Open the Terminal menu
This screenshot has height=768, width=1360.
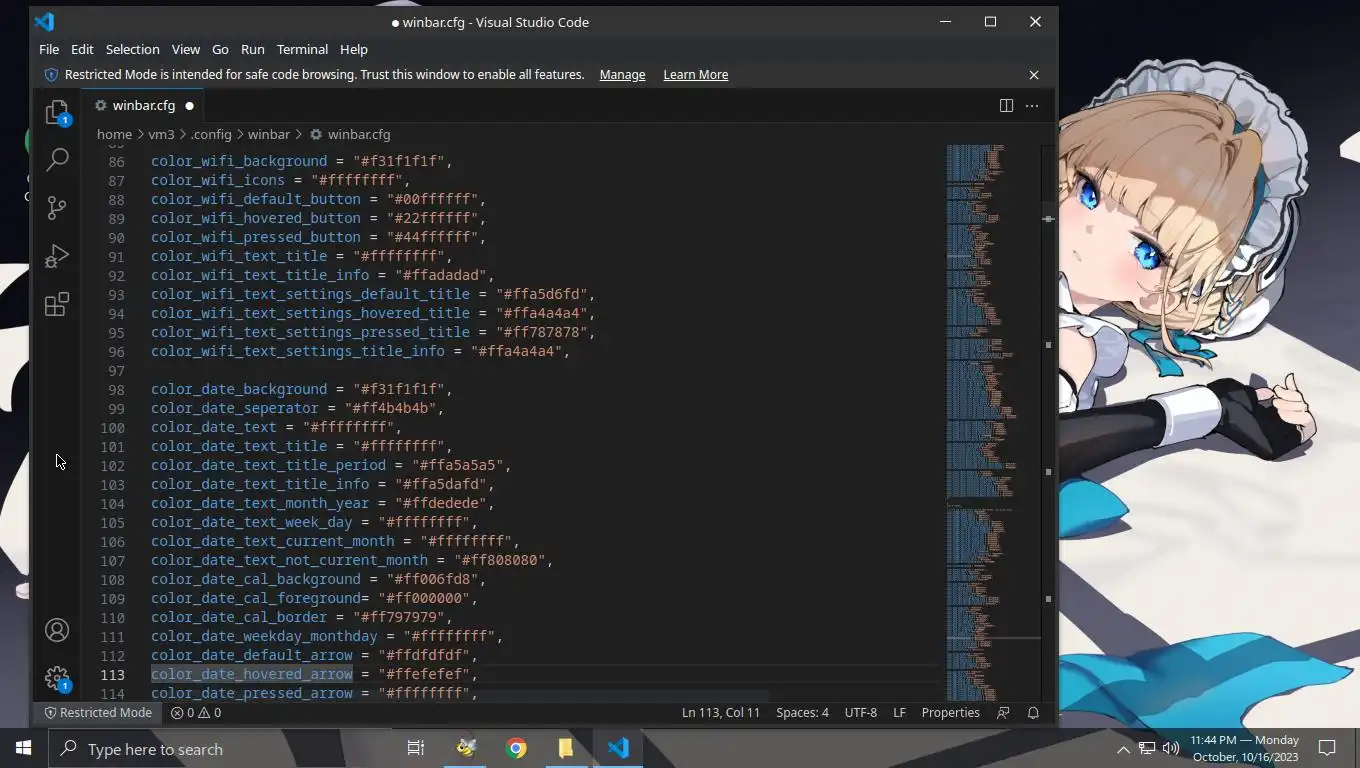(x=302, y=49)
